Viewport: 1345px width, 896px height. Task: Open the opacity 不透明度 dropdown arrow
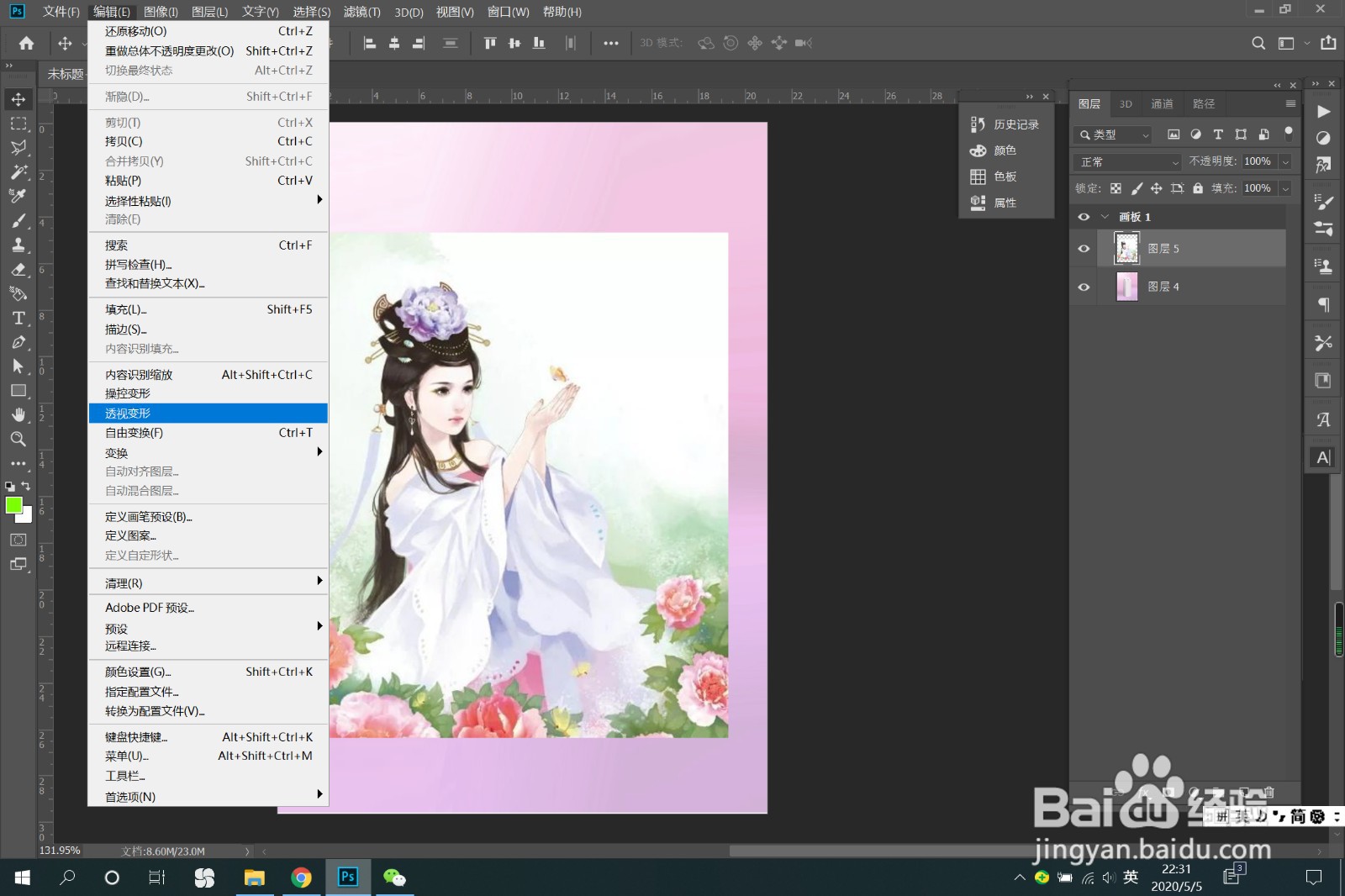(x=1285, y=161)
